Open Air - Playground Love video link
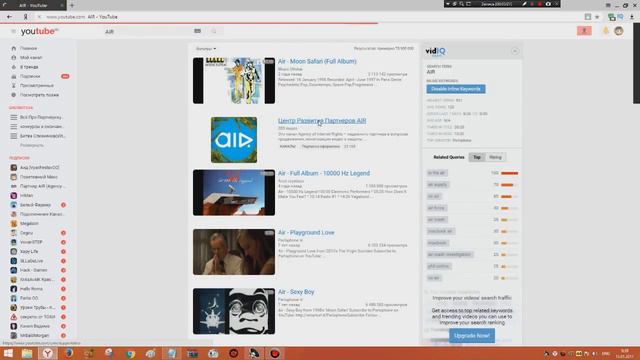This screenshot has height=360, width=640. pyautogui.click(x=306, y=232)
